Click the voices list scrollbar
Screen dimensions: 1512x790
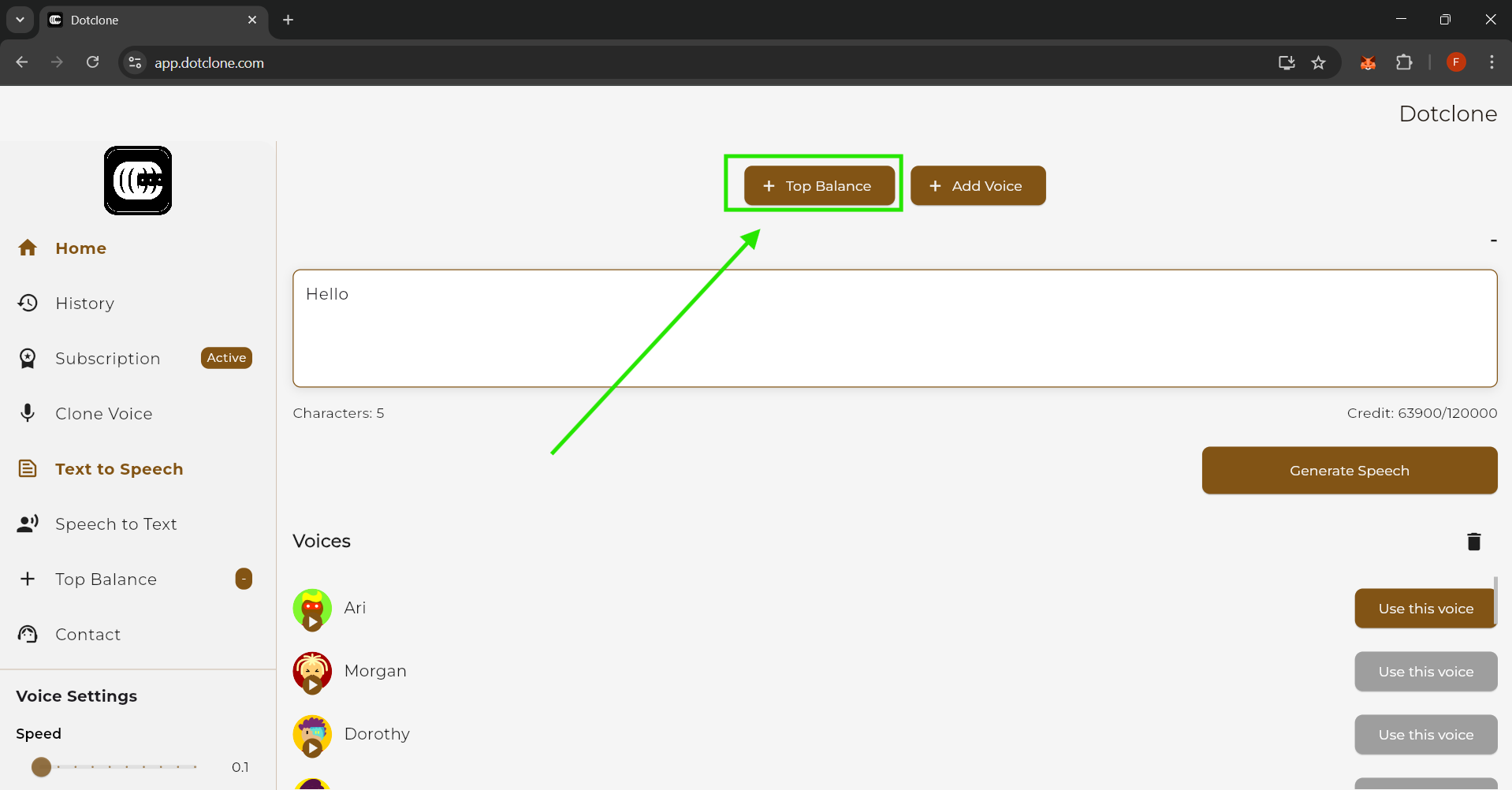tap(1495, 601)
